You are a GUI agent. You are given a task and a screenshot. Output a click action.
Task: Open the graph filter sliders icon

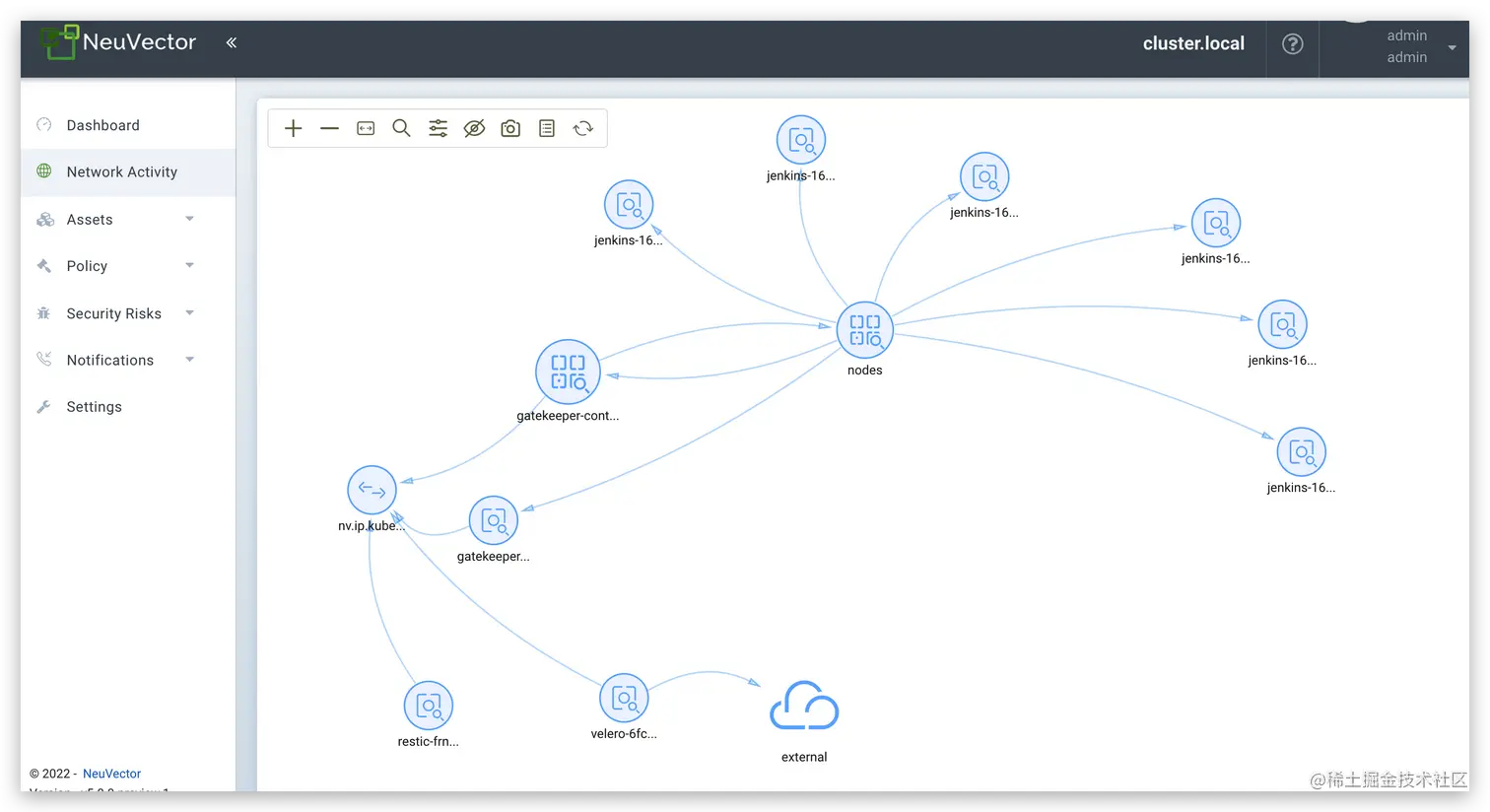coord(438,128)
